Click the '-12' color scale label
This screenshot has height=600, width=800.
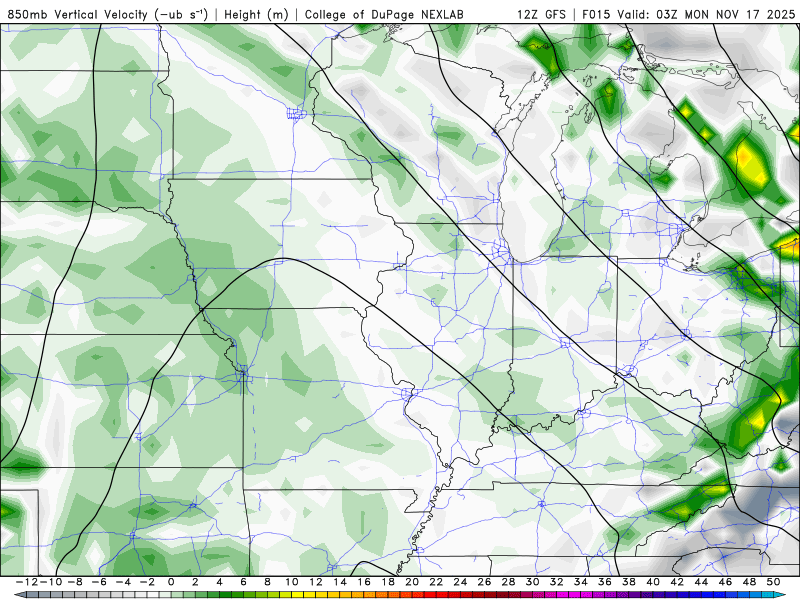28,582
